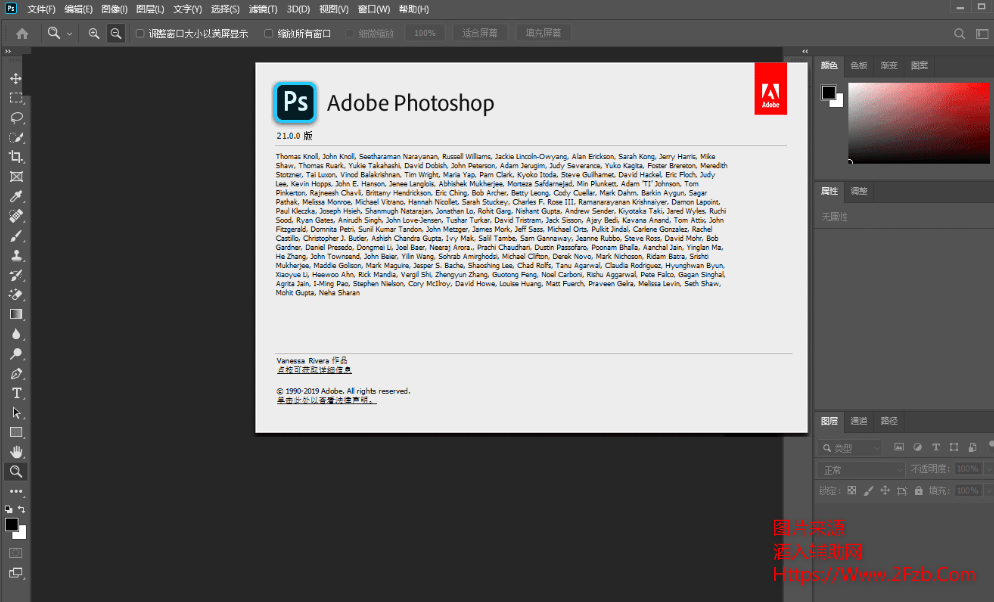Pick the Eyedropper tool
Image resolution: width=994 pixels, height=602 pixels.
coord(16,196)
